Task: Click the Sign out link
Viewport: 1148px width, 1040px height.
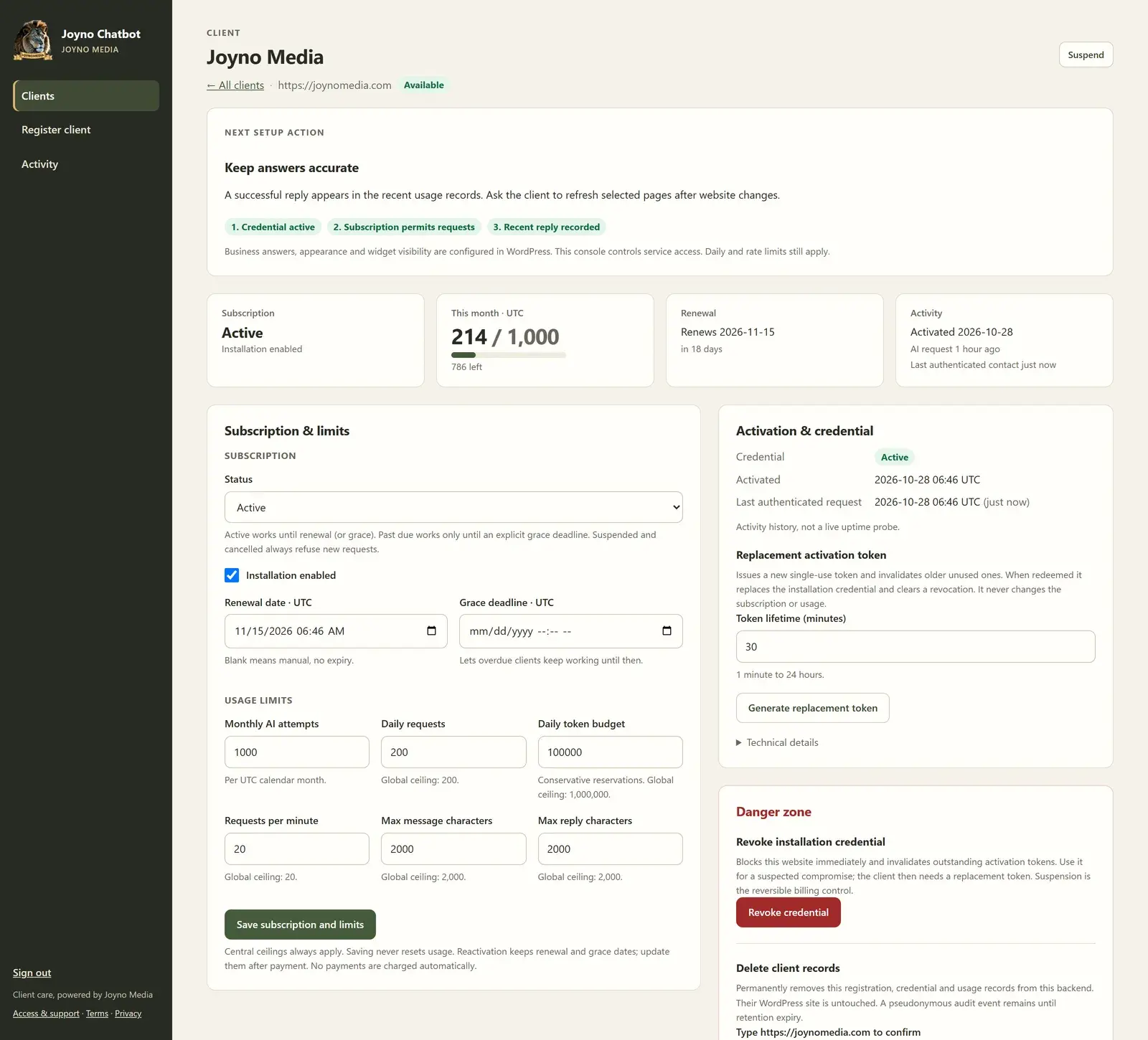Action: coord(32,973)
